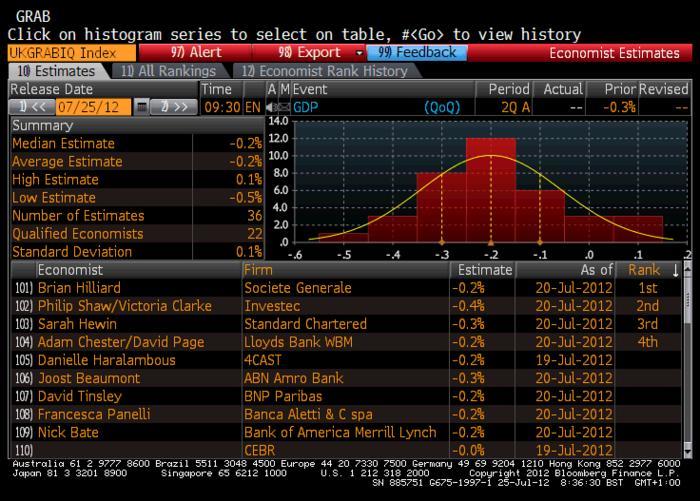Select row 102) Philip Shaw/Victoria Clarke
Image resolution: width=700 pixels, height=501 pixels.
346,306
